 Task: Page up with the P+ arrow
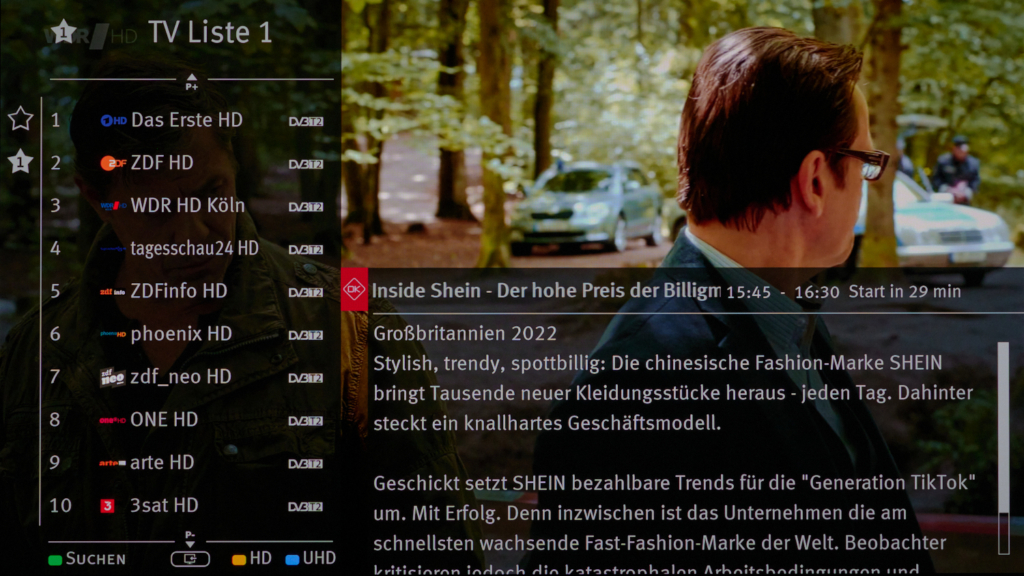coord(191,82)
